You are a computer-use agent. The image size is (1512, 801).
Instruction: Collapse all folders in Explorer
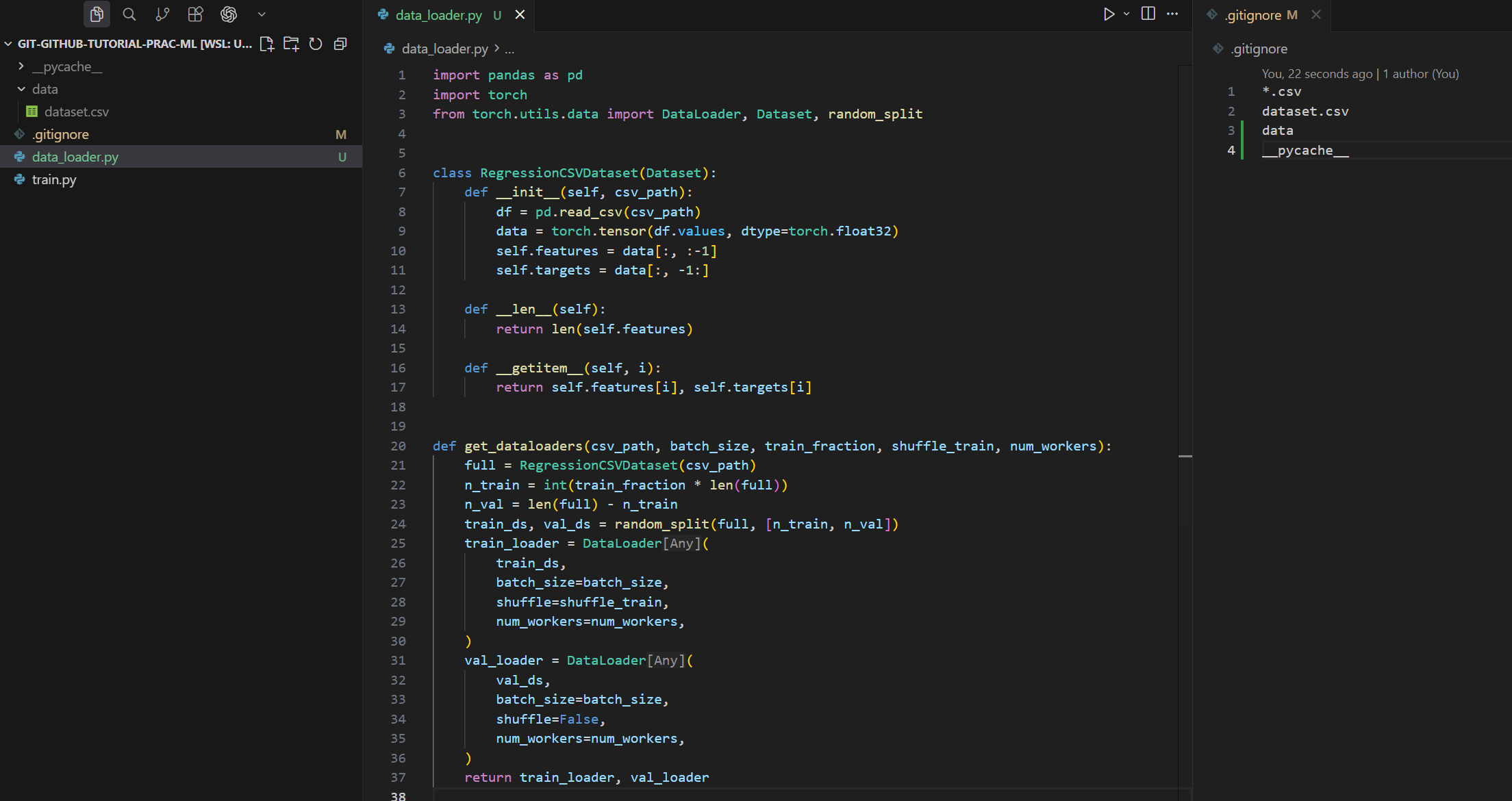click(340, 44)
